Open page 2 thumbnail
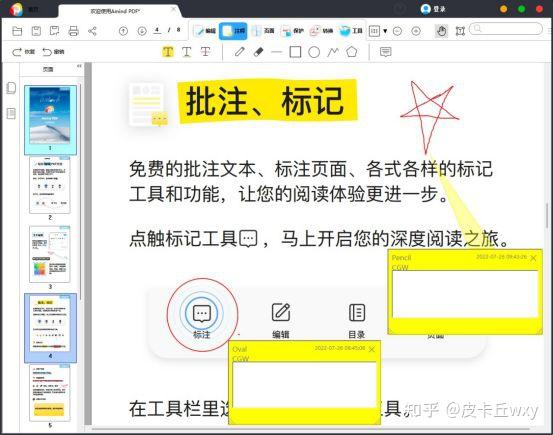This screenshot has height=435, width=553. [x=50, y=185]
